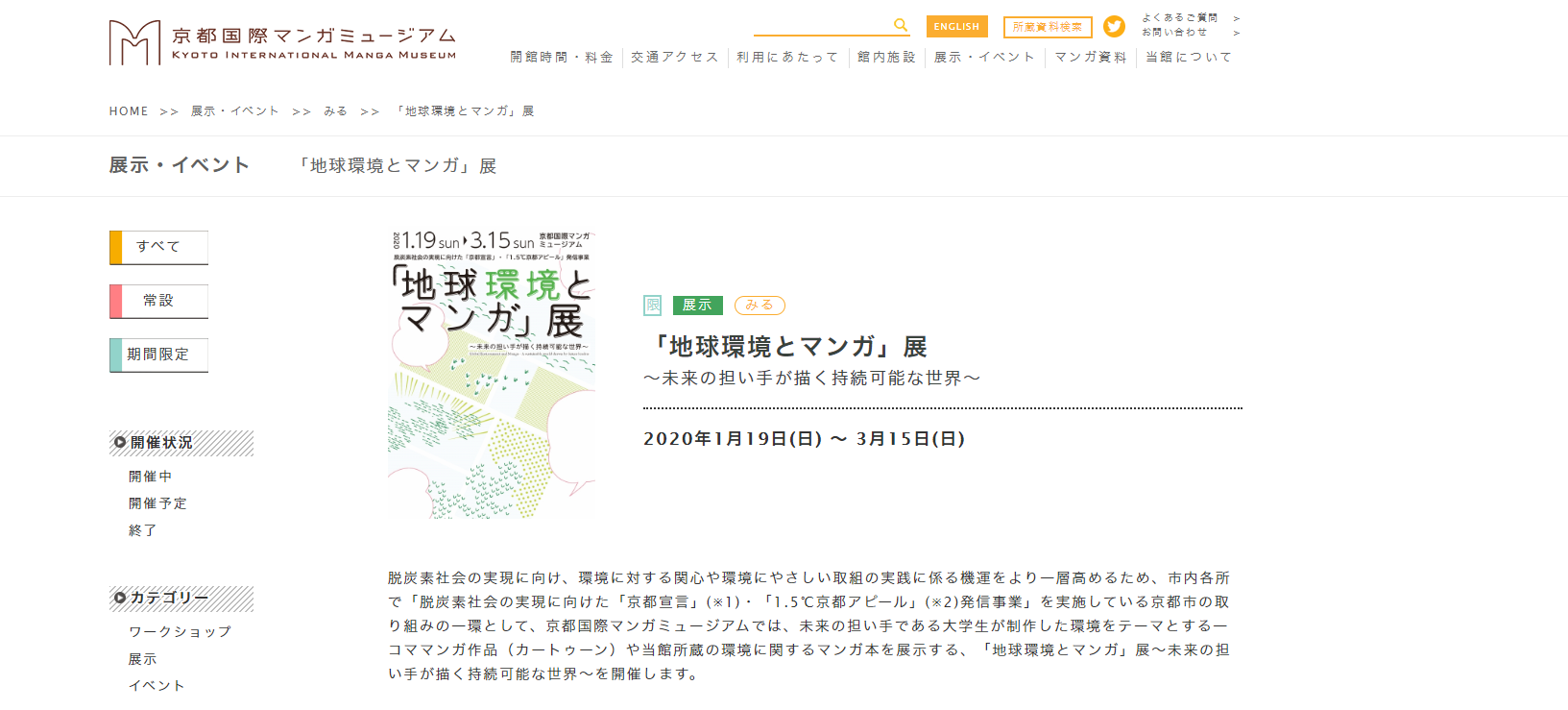Screen dimensions: 1568x710
Task: Filter by 終了 status
Action: pyautogui.click(x=142, y=530)
